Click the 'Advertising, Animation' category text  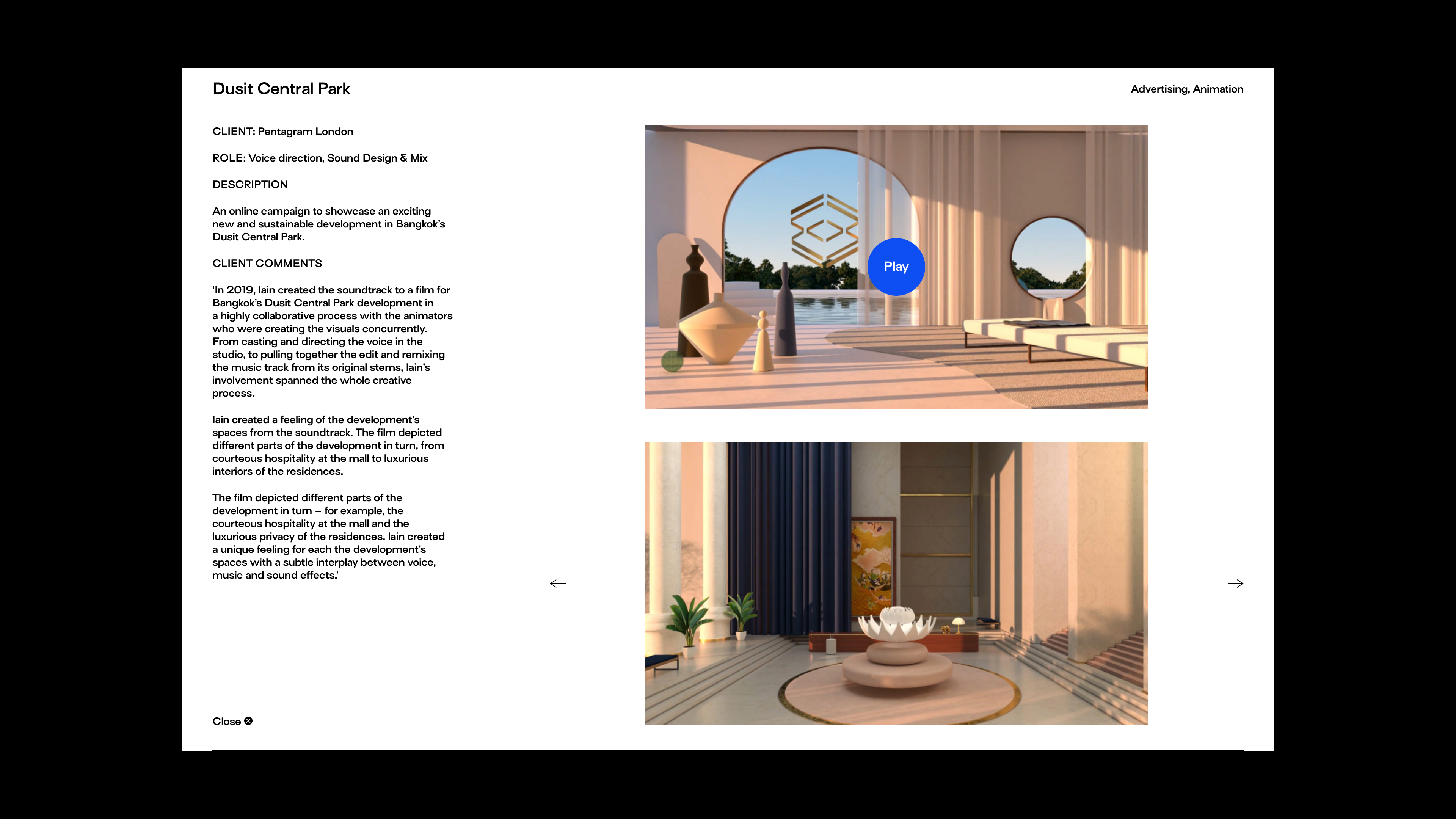click(x=1187, y=89)
